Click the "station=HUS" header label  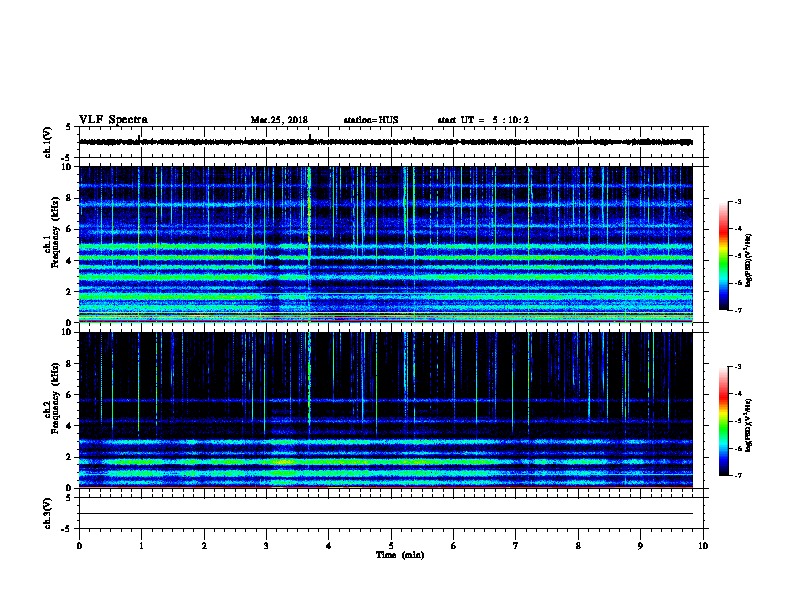[x=371, y=120]
